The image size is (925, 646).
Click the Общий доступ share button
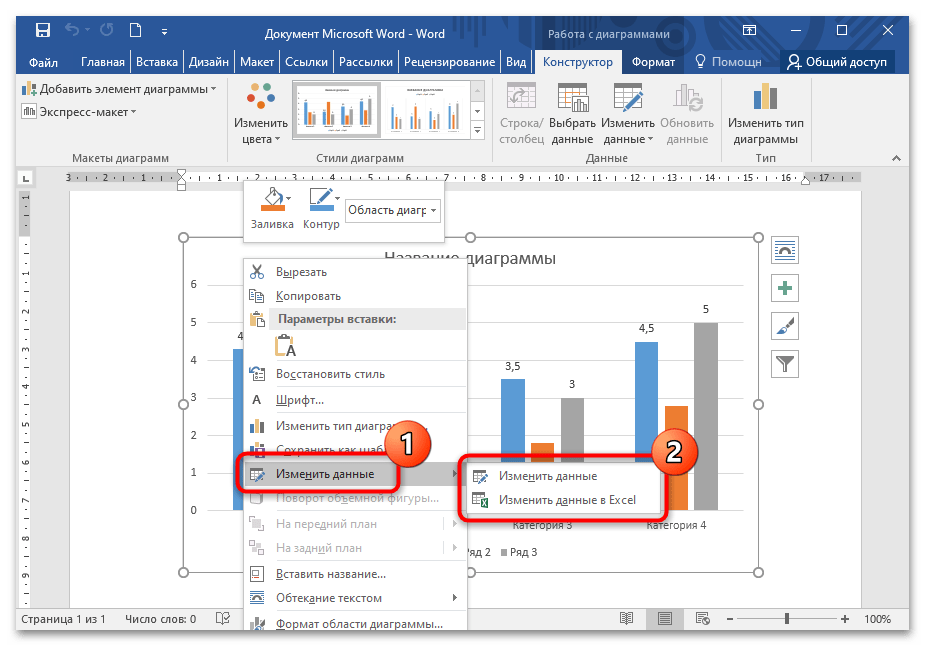click(838, 62)
